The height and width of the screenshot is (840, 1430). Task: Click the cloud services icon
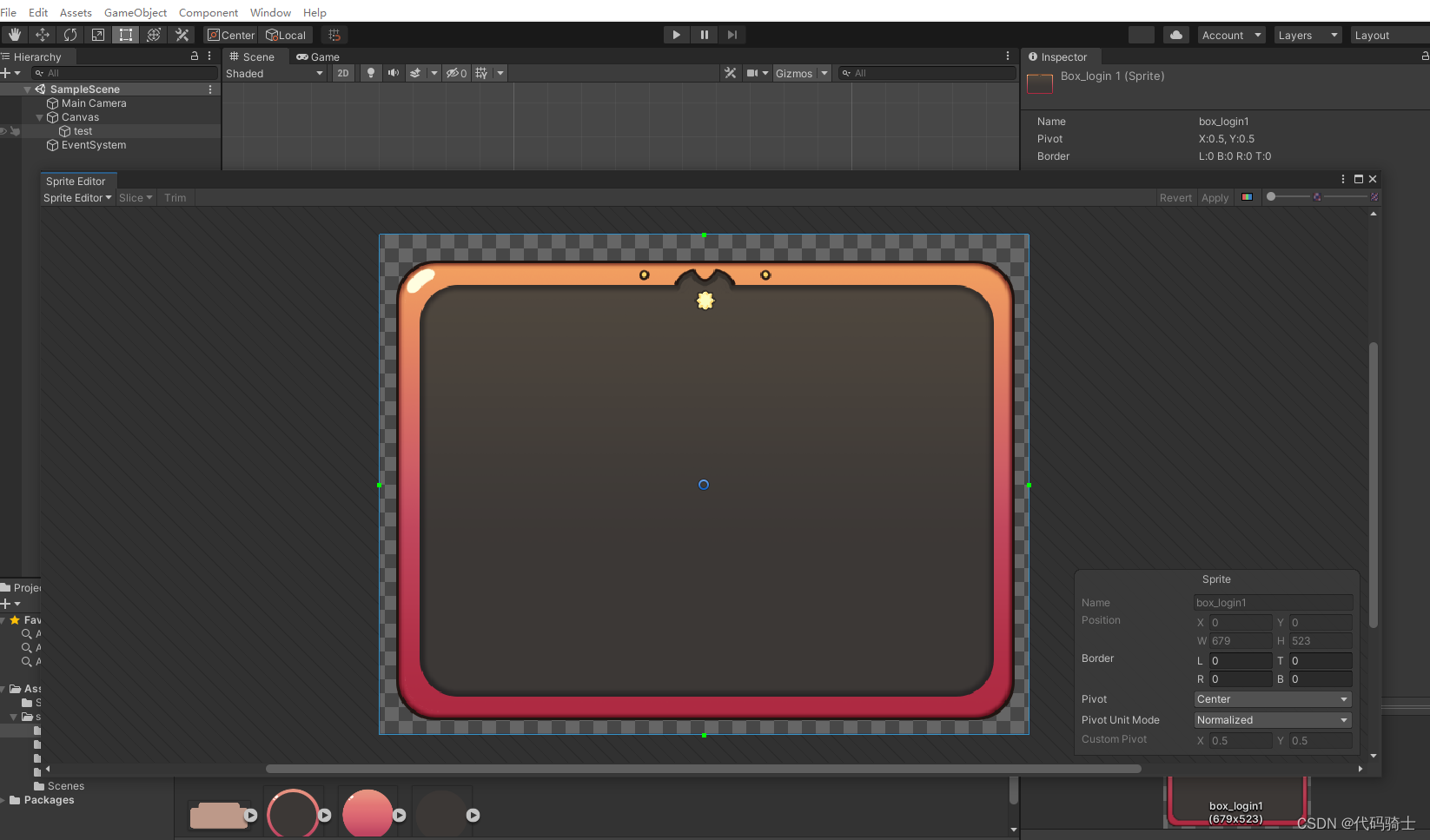click(x=1175, y=35)
